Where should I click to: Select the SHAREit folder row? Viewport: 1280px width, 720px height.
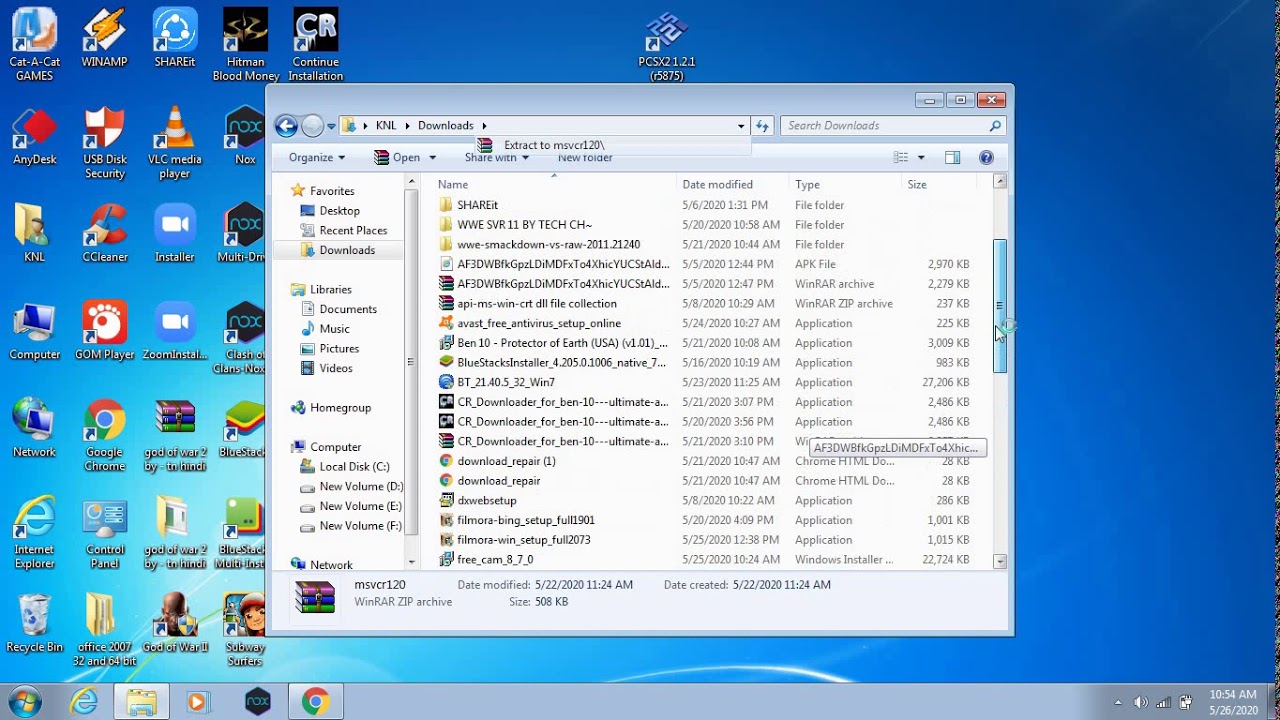click(705, 205)
